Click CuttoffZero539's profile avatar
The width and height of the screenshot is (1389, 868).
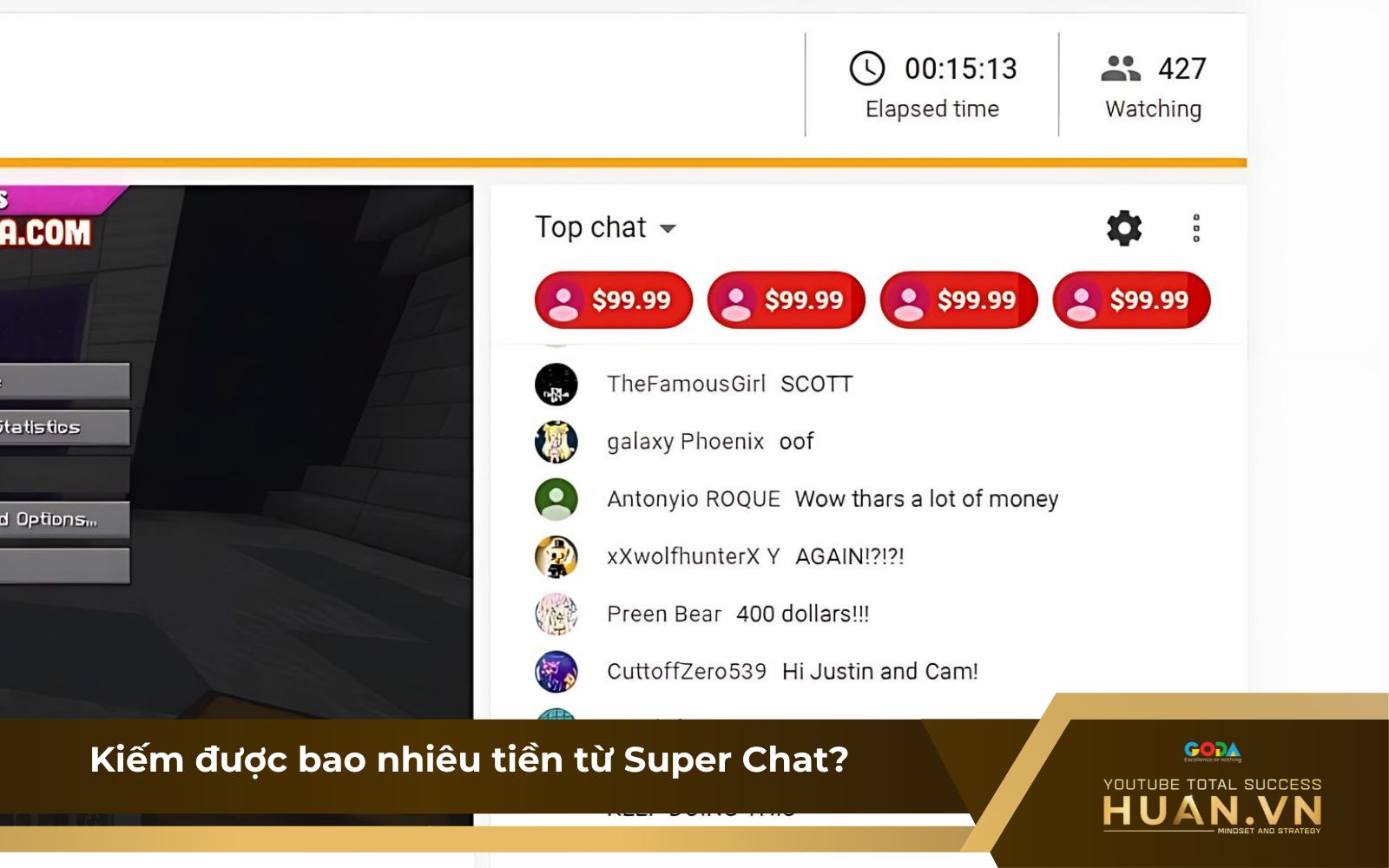pos(556,671)
